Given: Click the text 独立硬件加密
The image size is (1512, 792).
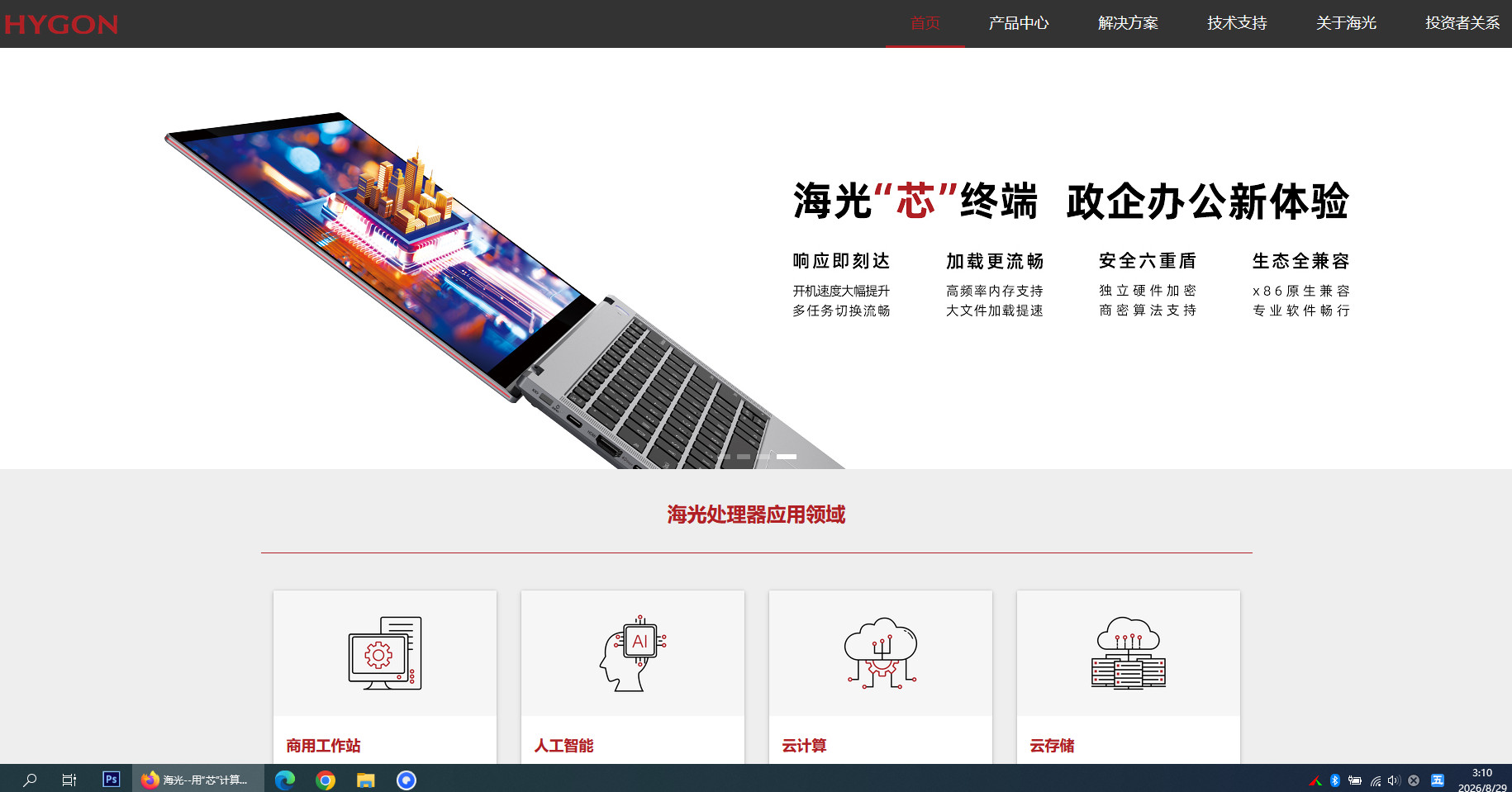Looking at the screenshot, I should [1148, 291].
